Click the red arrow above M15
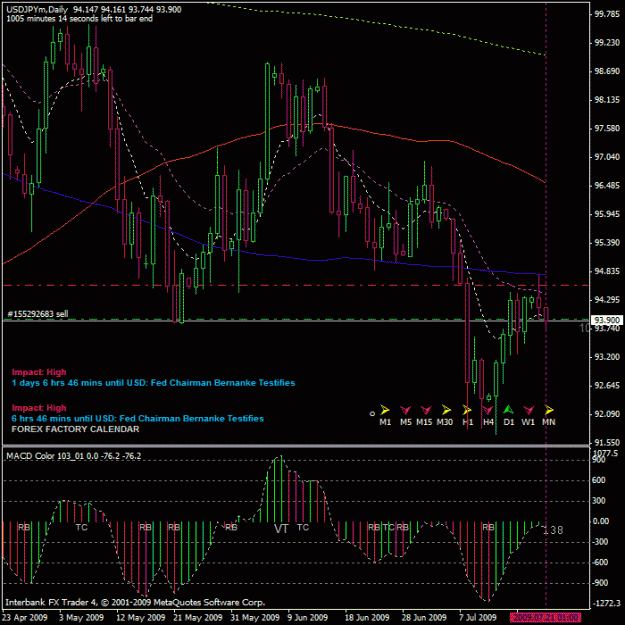 tap(426, 410)
